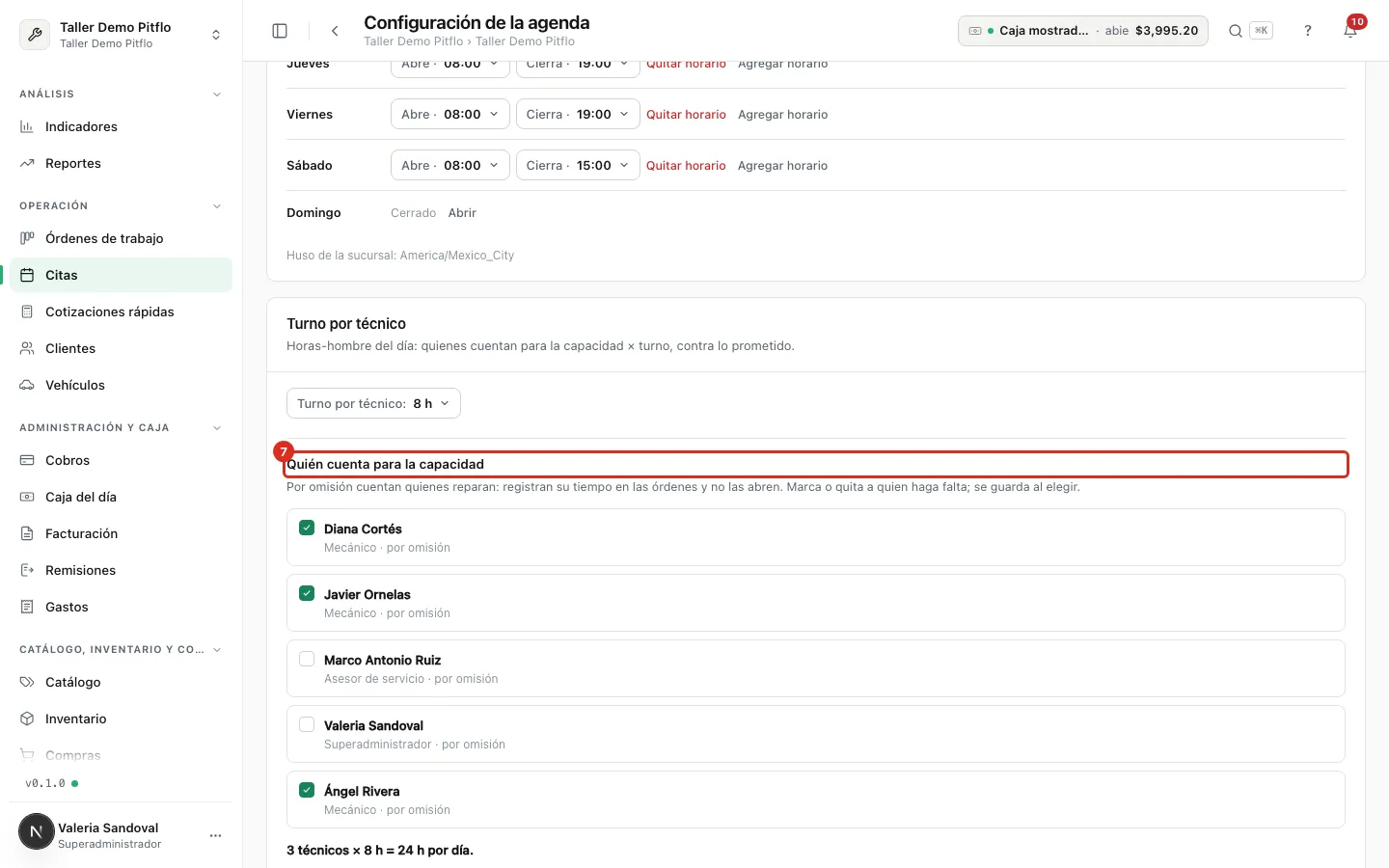
Task: Open the notifications bell
Action: tap(1350, 31)
